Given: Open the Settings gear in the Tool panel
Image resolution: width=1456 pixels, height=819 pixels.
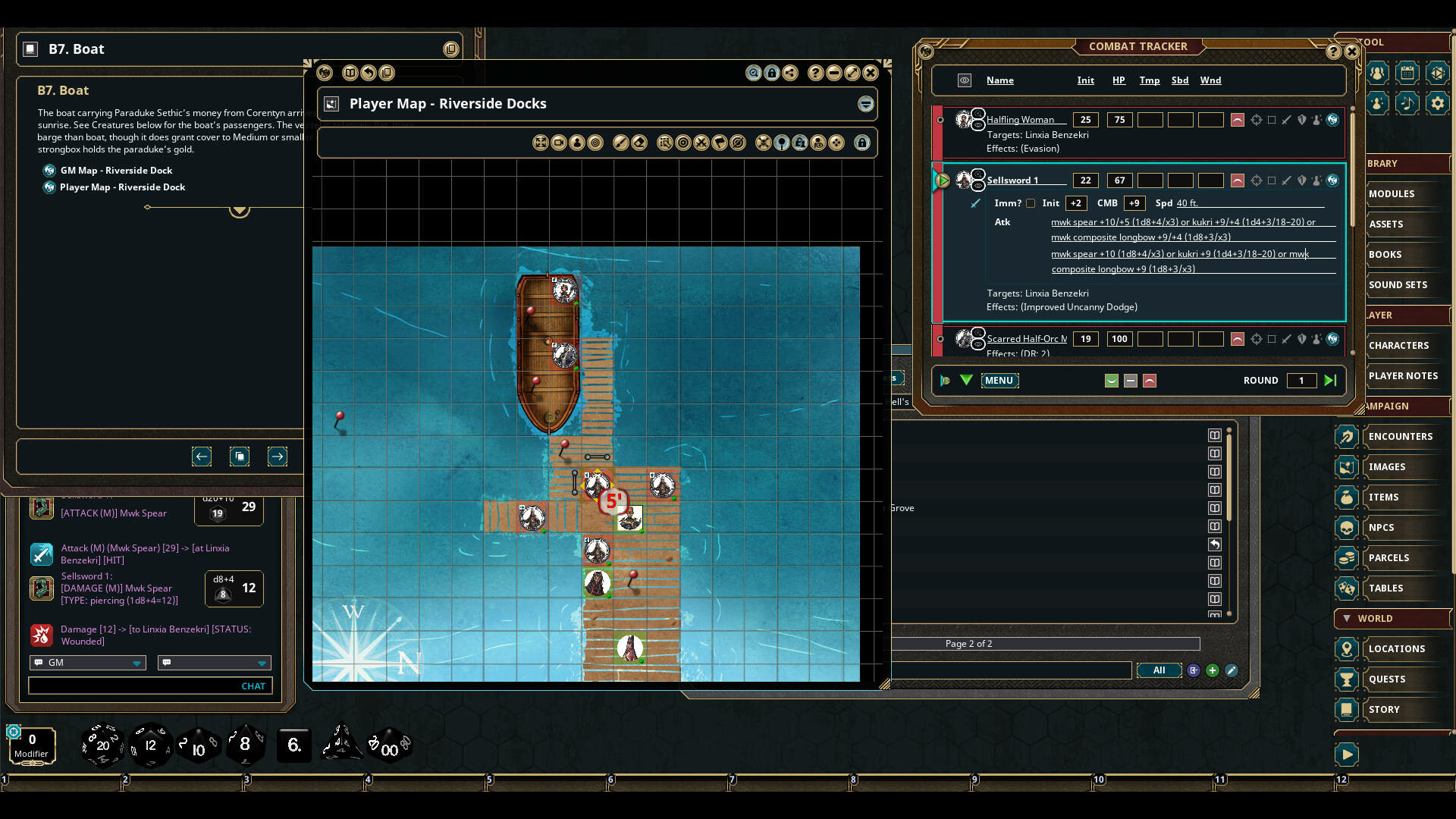Looking at the screenshot, I should 1438,104.
